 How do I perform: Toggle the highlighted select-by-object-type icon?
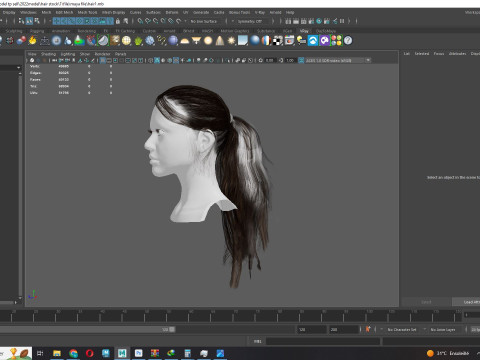tap(29, 21)
